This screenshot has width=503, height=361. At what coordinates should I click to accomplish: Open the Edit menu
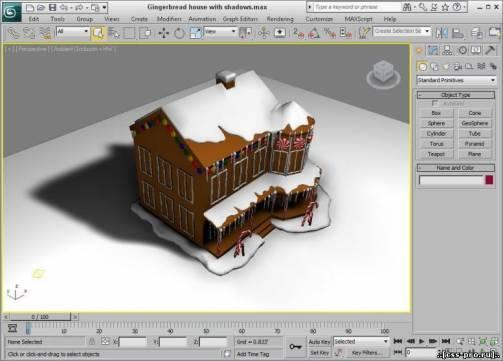point(34,19)
